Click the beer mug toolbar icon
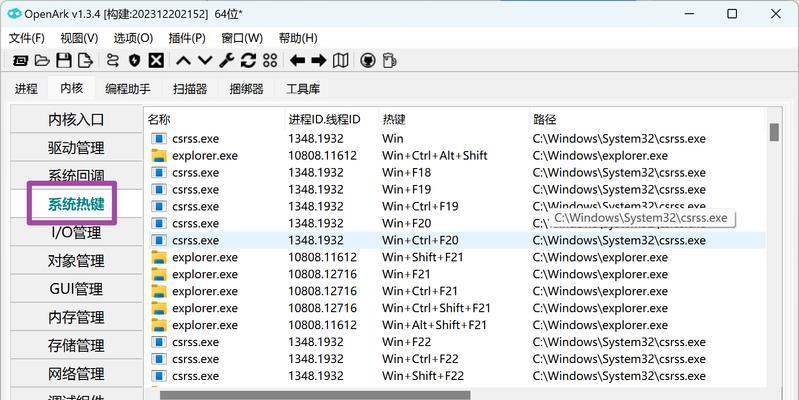 (389, 61)
